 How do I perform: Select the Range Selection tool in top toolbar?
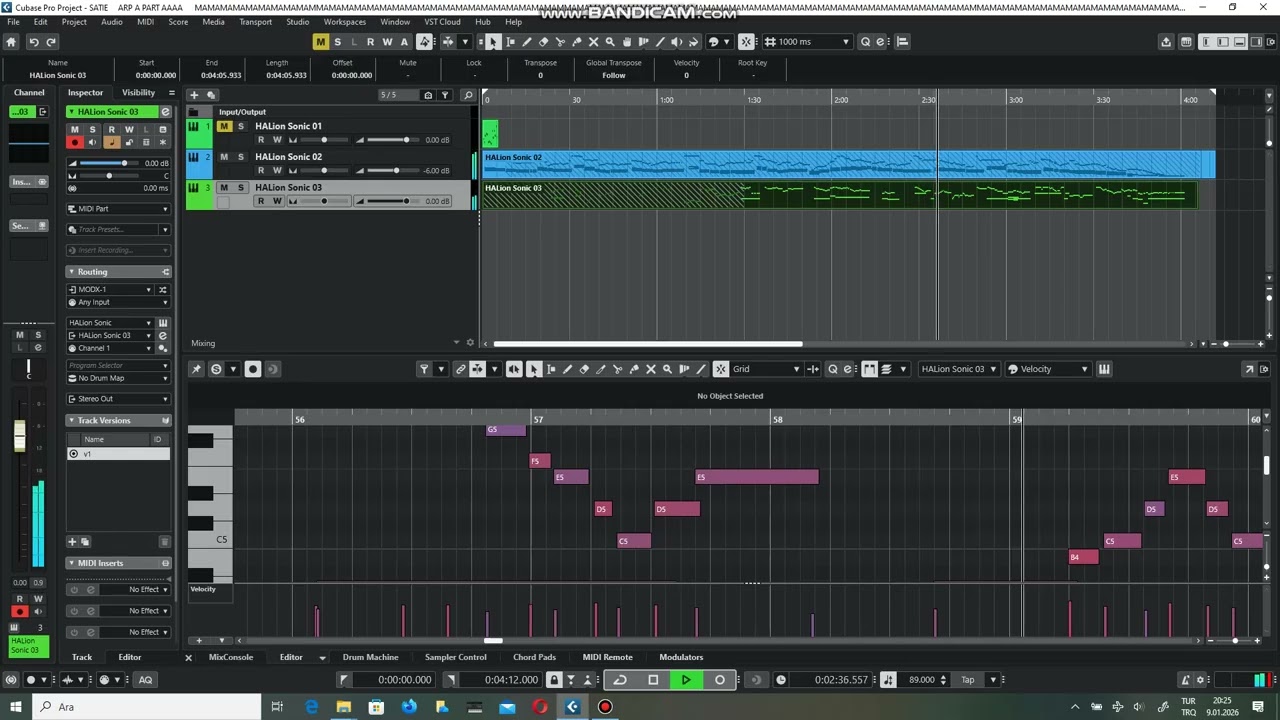coord(510,42)
